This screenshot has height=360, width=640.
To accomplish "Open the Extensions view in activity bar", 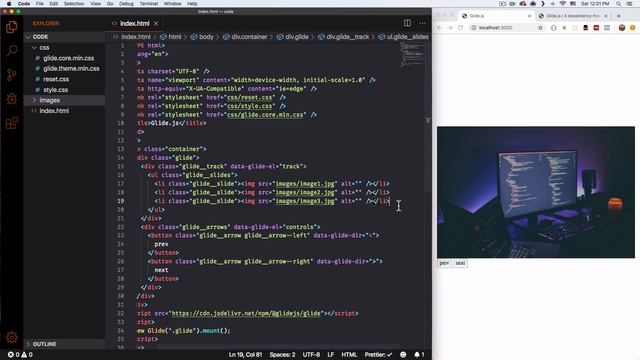I will coord(11,122).
